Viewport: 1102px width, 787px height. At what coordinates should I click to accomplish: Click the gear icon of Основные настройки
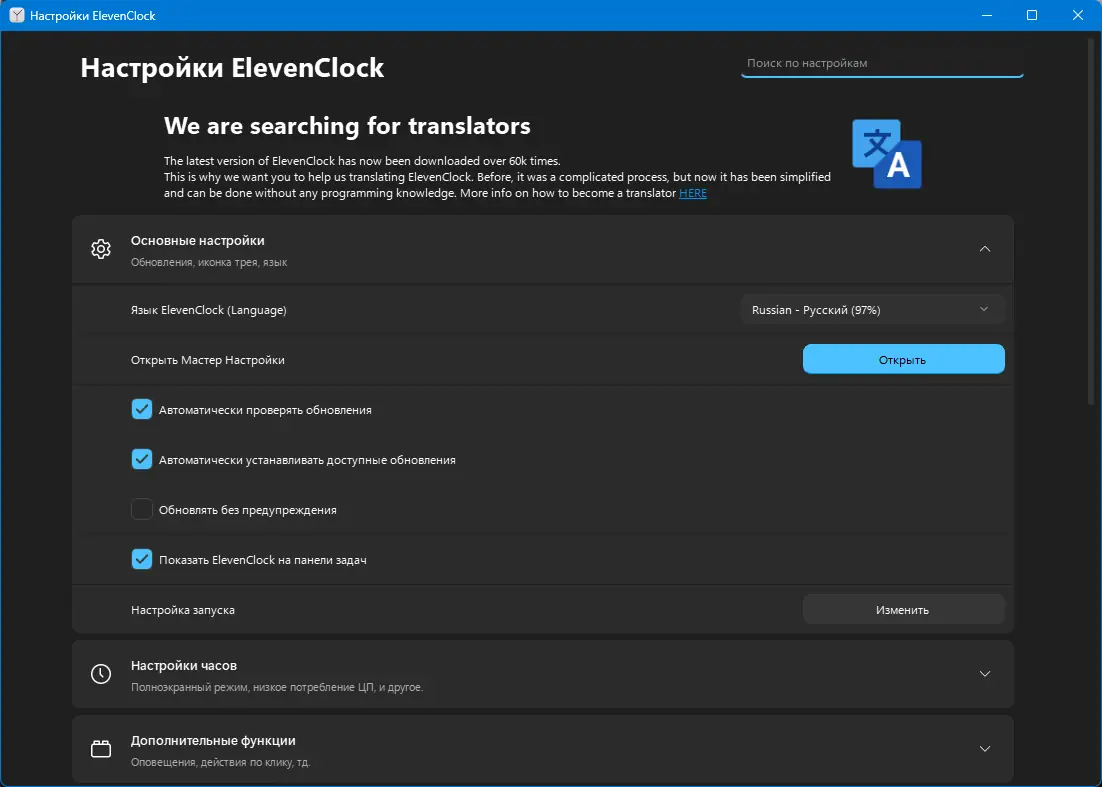(101, 249)
